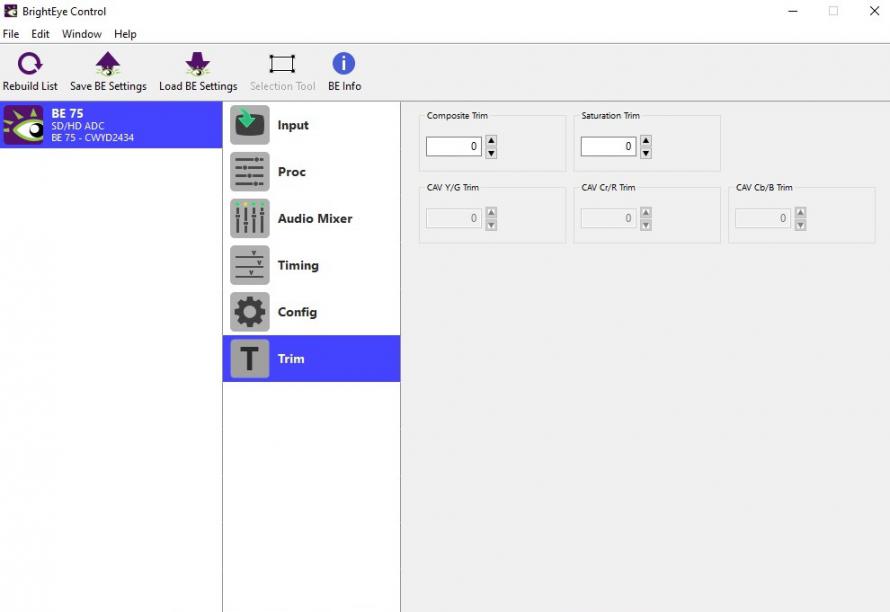The height and width of the screenshot is (612, 890).
Task: Click the Rebuild List label
Action: tap(30, 86)
